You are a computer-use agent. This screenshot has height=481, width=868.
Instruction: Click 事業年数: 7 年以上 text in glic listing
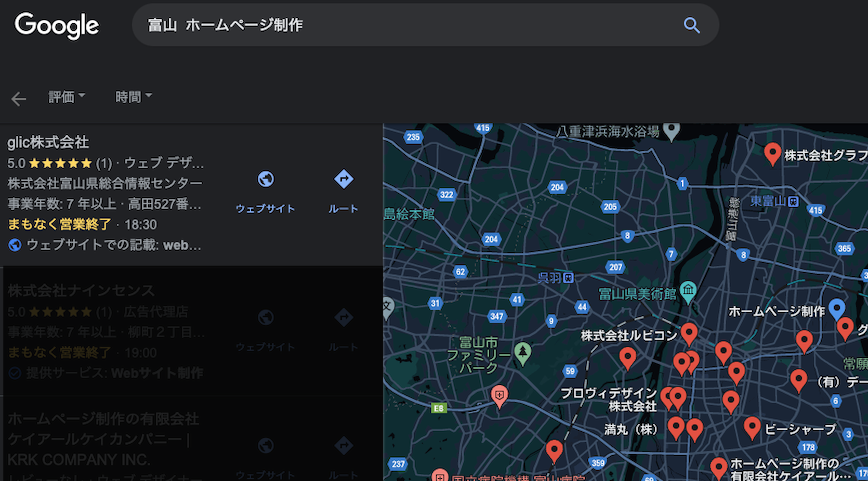(62, 204)
